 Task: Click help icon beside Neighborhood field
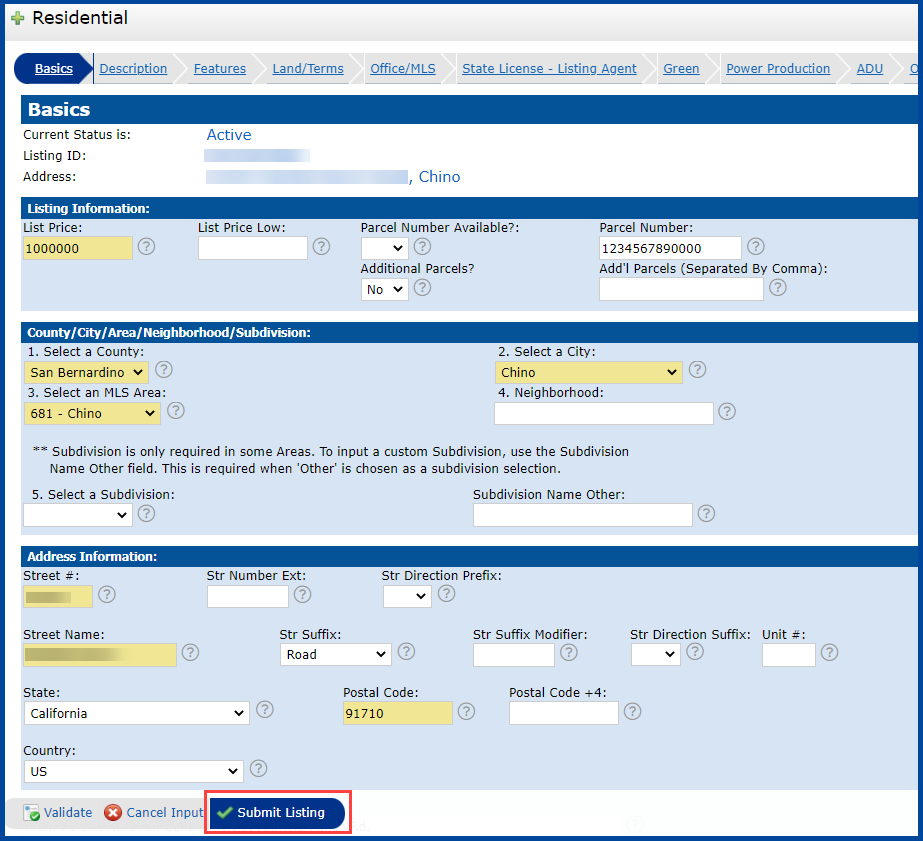pos(727,412)
